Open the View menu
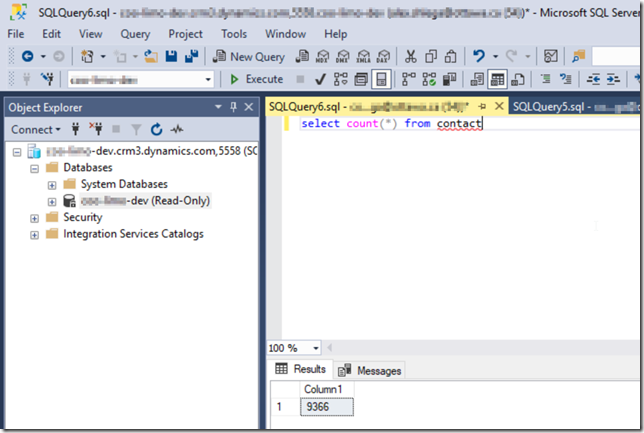This screenshot has height=433, width=644. [x=91, y=34]
